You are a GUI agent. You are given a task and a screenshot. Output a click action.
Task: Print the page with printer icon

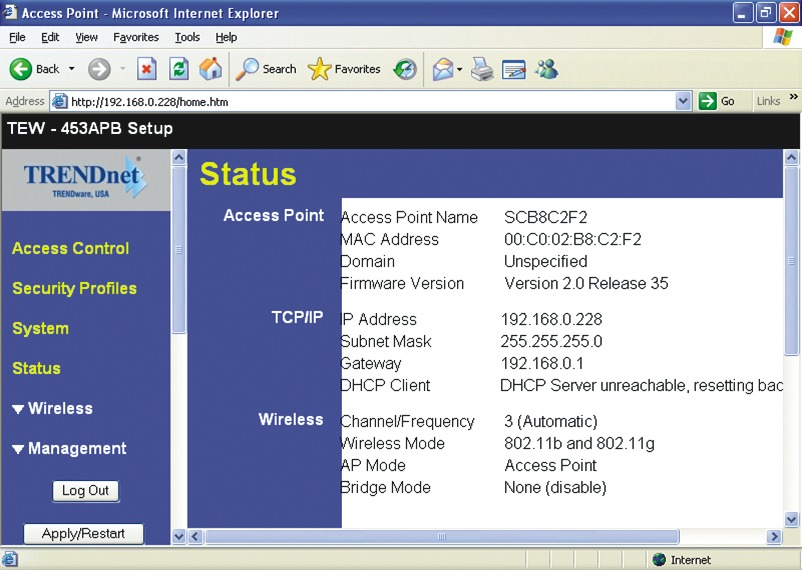482,69
